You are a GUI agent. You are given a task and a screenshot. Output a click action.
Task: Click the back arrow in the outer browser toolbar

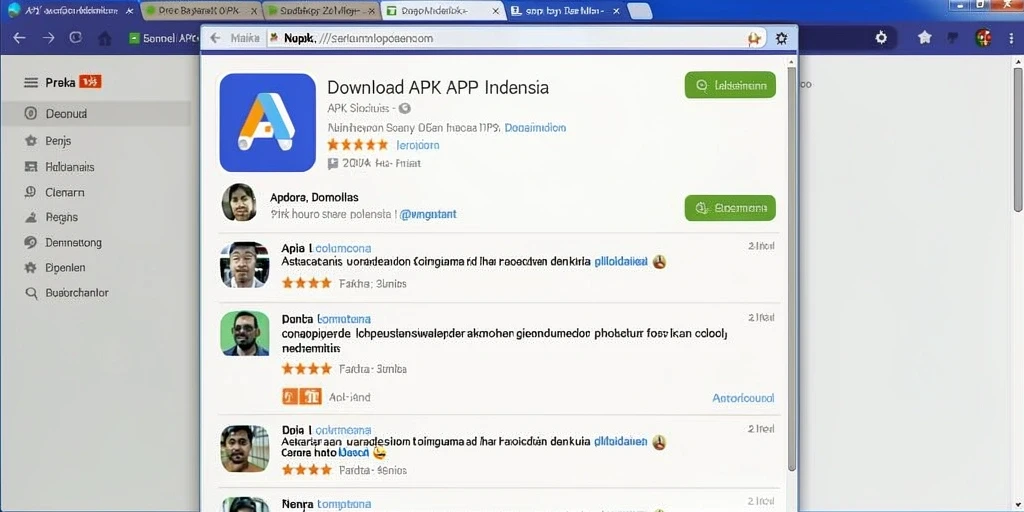pos(19,38)
